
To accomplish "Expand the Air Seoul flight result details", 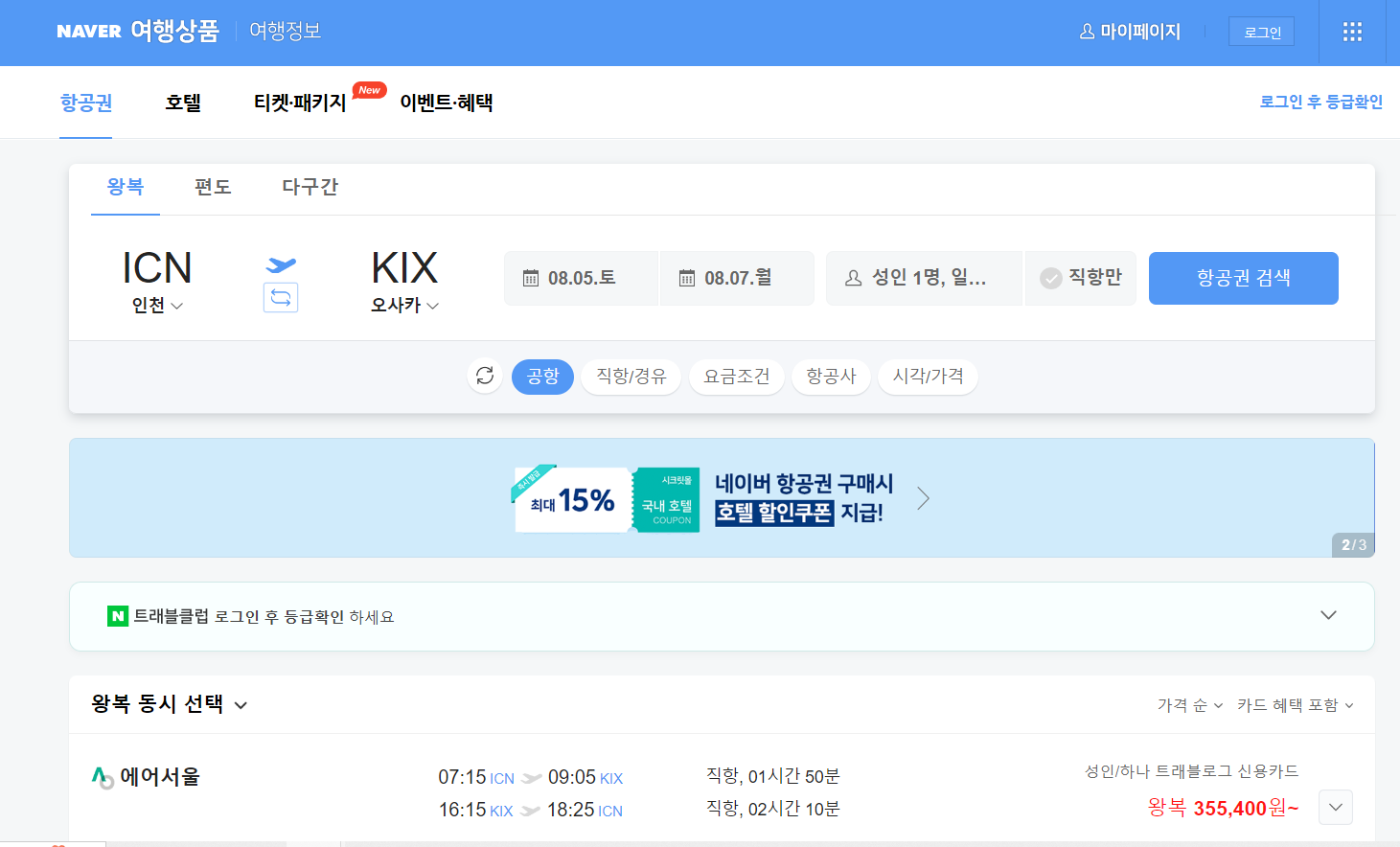I will 1335,807.
